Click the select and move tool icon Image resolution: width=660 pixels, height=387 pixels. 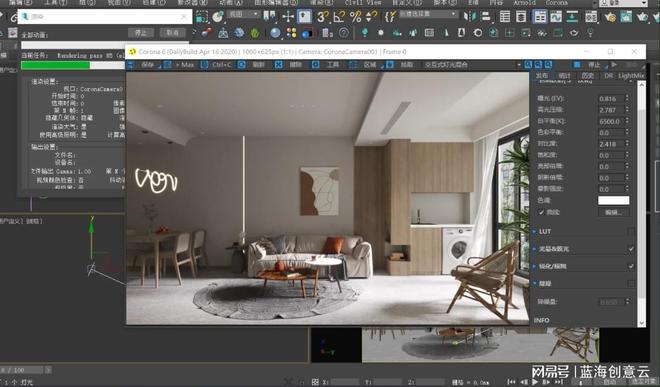tap(288, 16)
